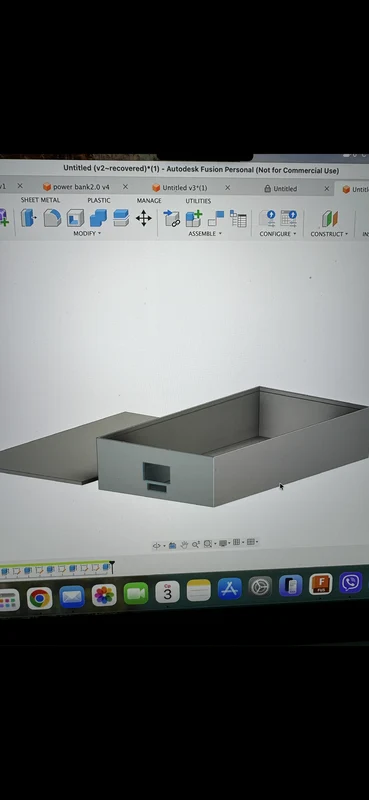
Task: Open the CONFIGURE dropdown
Action: point(278,234)
